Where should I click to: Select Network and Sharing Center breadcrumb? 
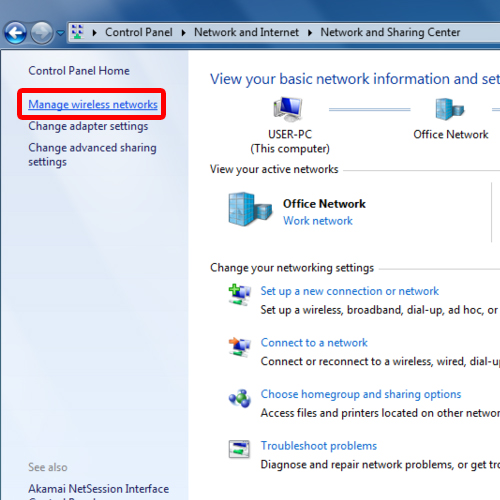pos(390,32)
